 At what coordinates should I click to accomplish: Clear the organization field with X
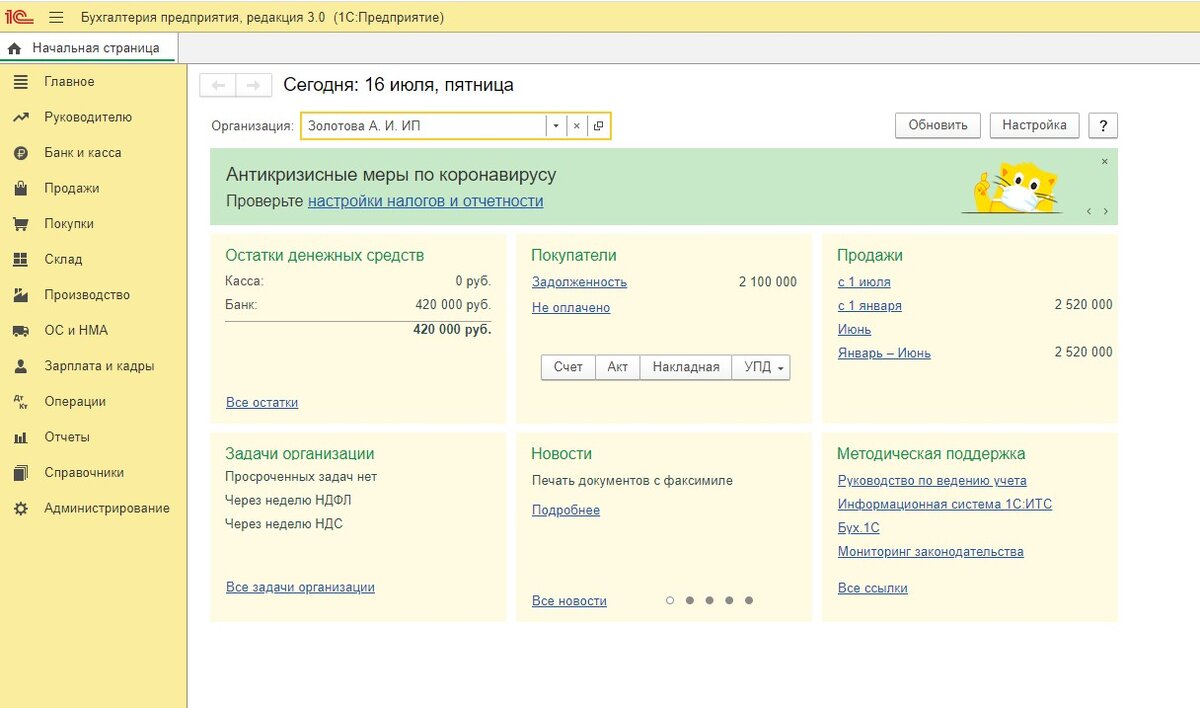tap(576, 126)
